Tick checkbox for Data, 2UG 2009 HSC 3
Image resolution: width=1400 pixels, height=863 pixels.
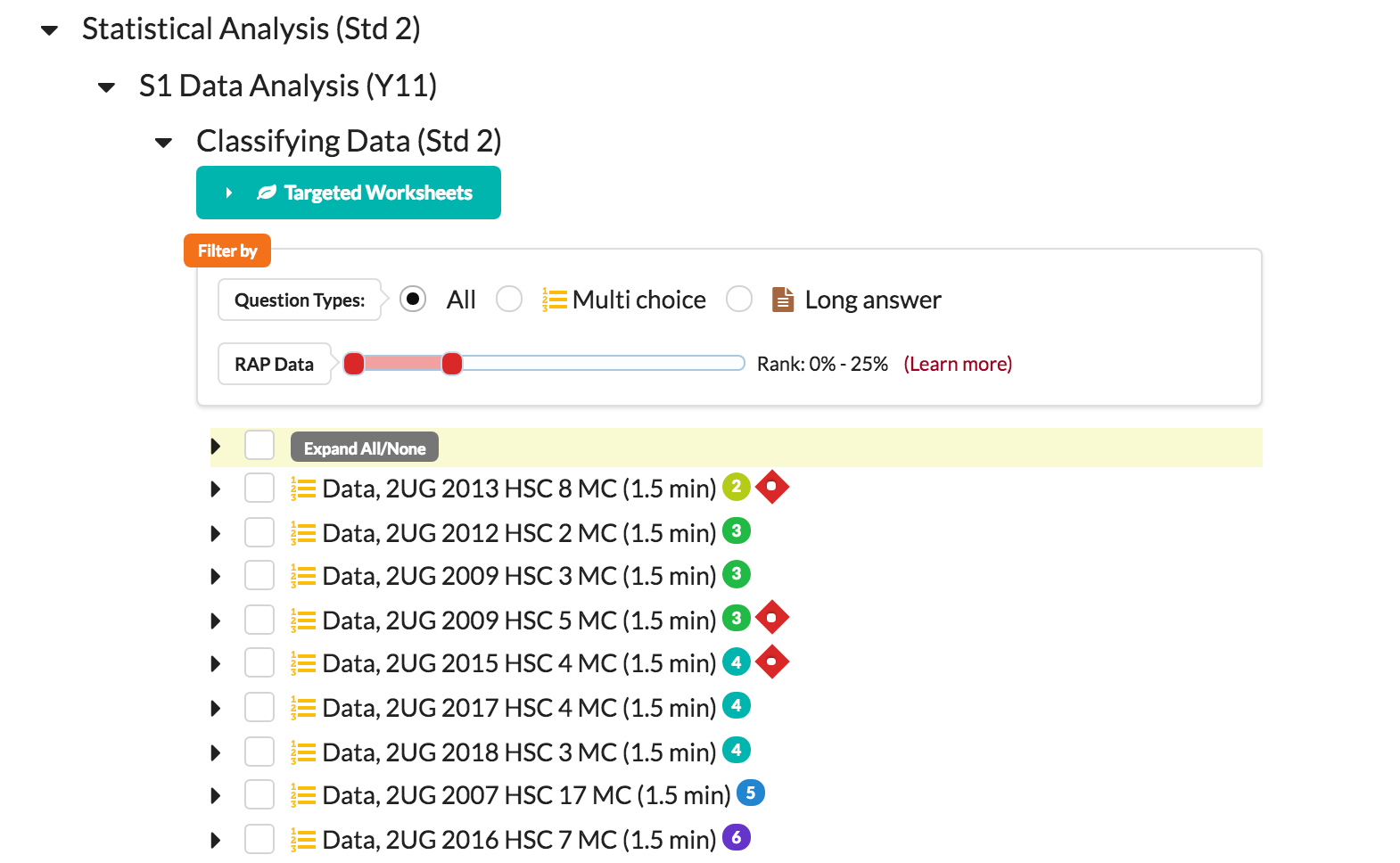click(x=259, y=575)
